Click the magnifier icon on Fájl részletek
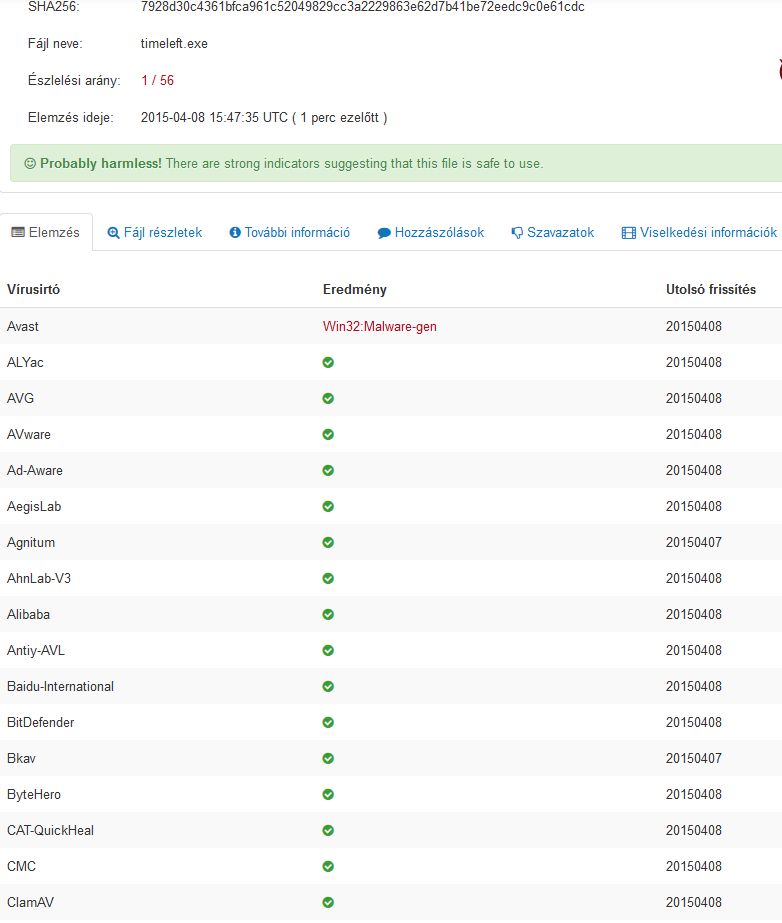This screenshot has height=923, width=782. [113, 233]
